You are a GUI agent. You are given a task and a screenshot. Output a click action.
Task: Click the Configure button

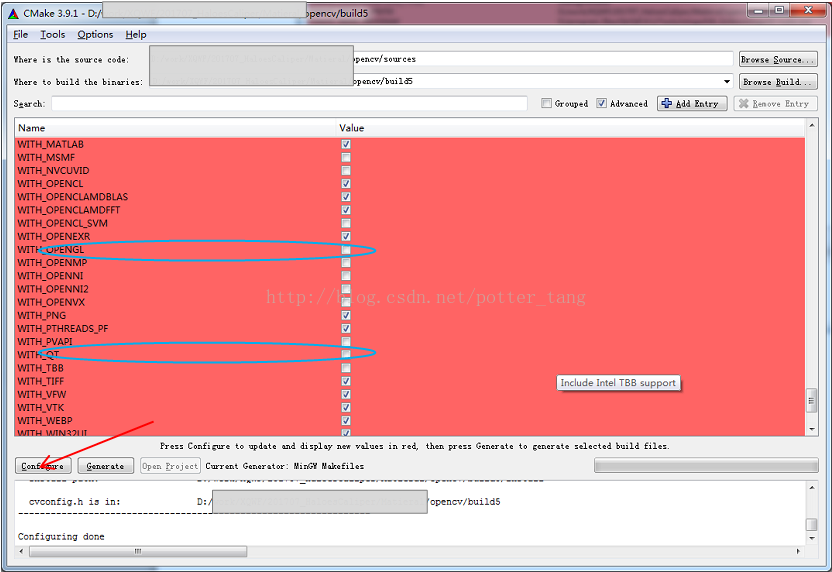[x=43, y=466]
